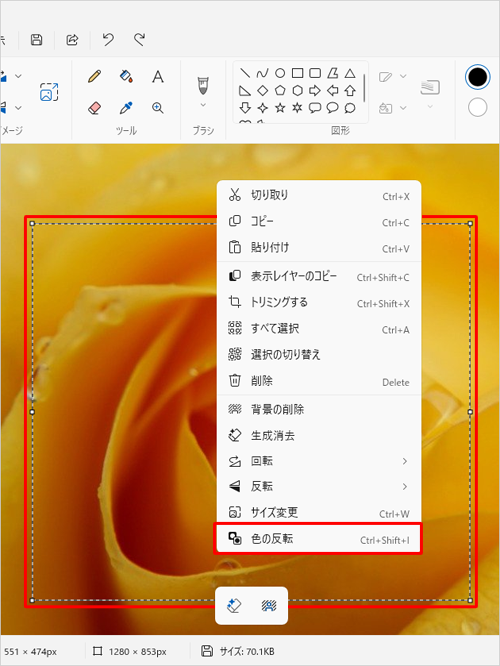Select the black primary color swatch
500x666 pixels.
tap(477, 77)
